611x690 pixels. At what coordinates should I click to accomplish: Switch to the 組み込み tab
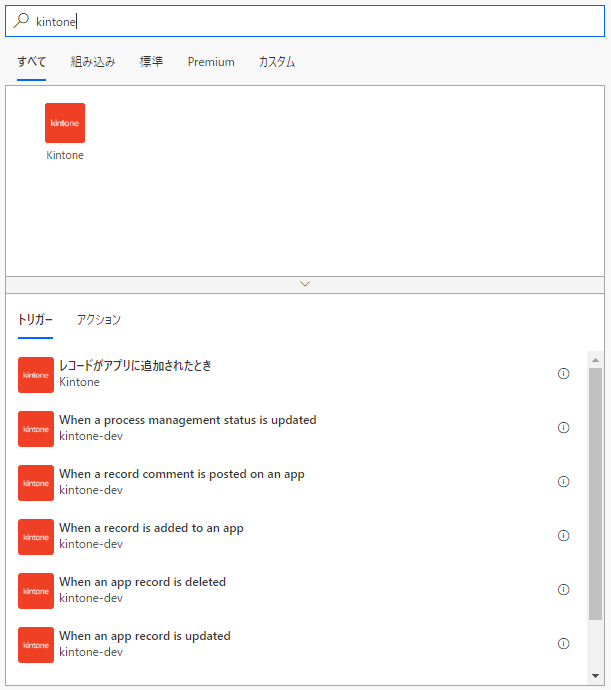(93, 62)
